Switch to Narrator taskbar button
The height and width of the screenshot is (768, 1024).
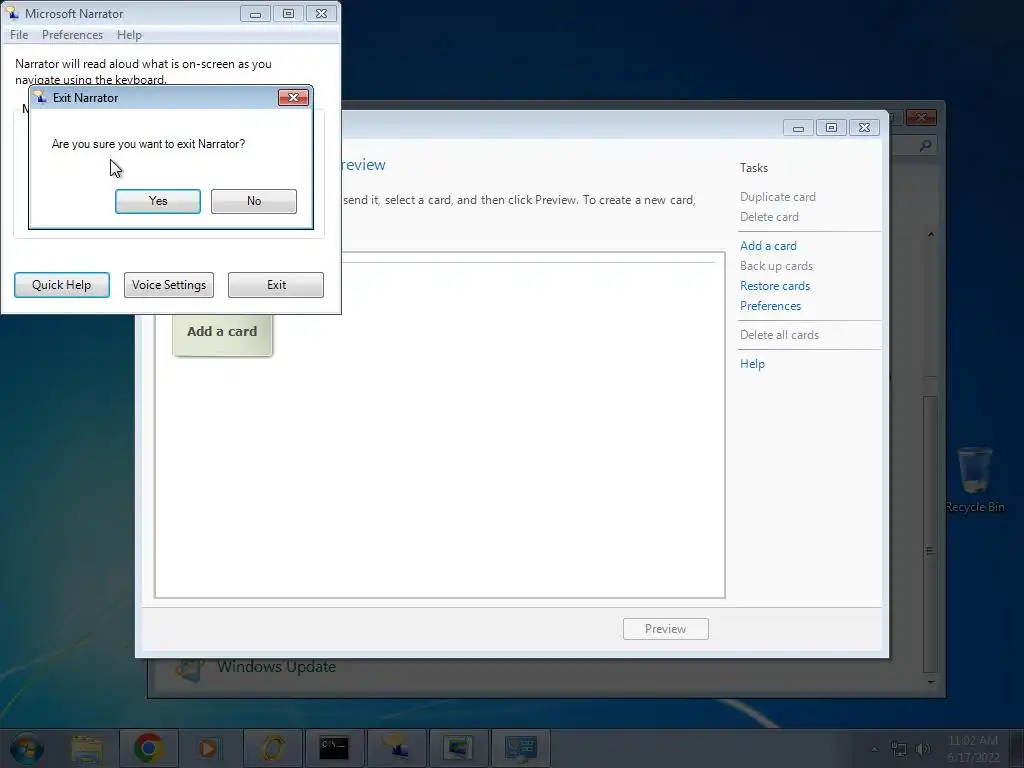[x=396, y=748]
